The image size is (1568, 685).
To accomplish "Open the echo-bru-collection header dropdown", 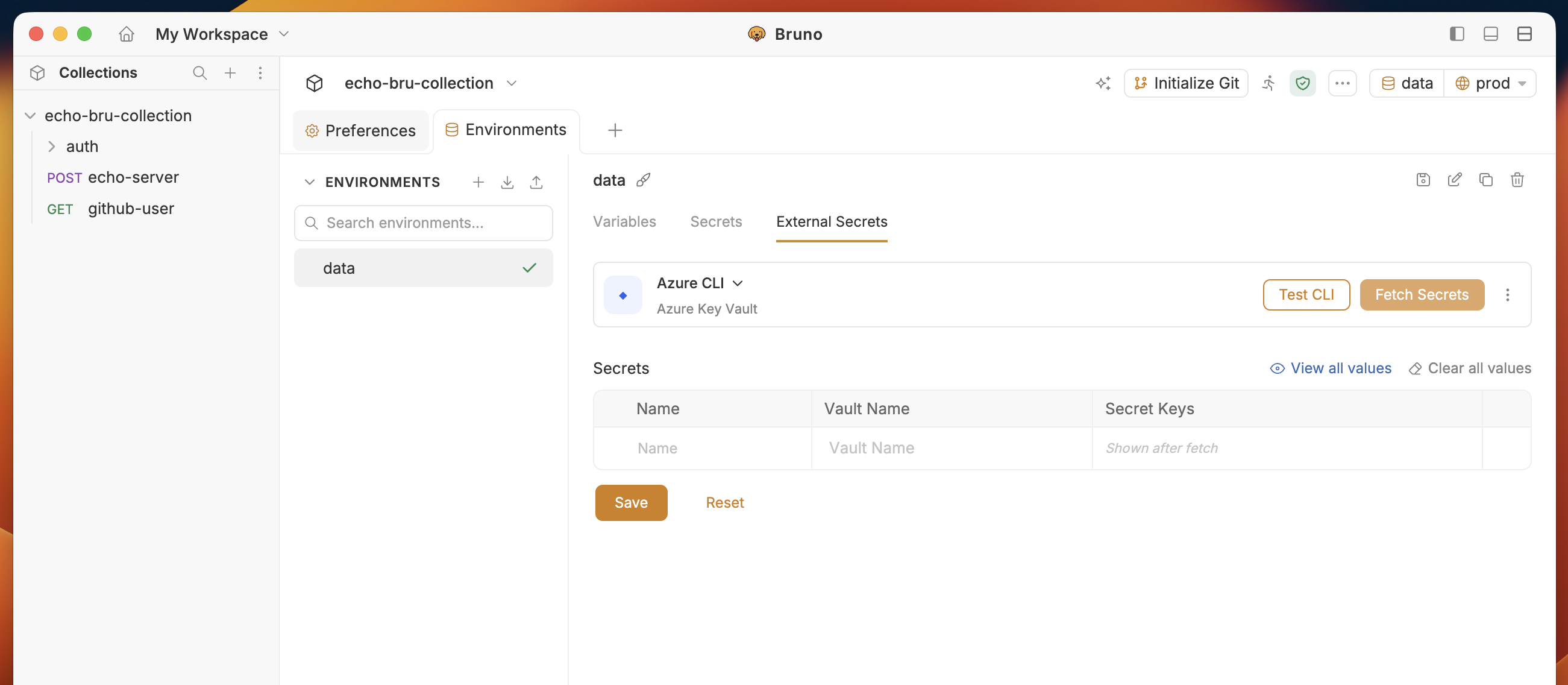I will 511,83.
